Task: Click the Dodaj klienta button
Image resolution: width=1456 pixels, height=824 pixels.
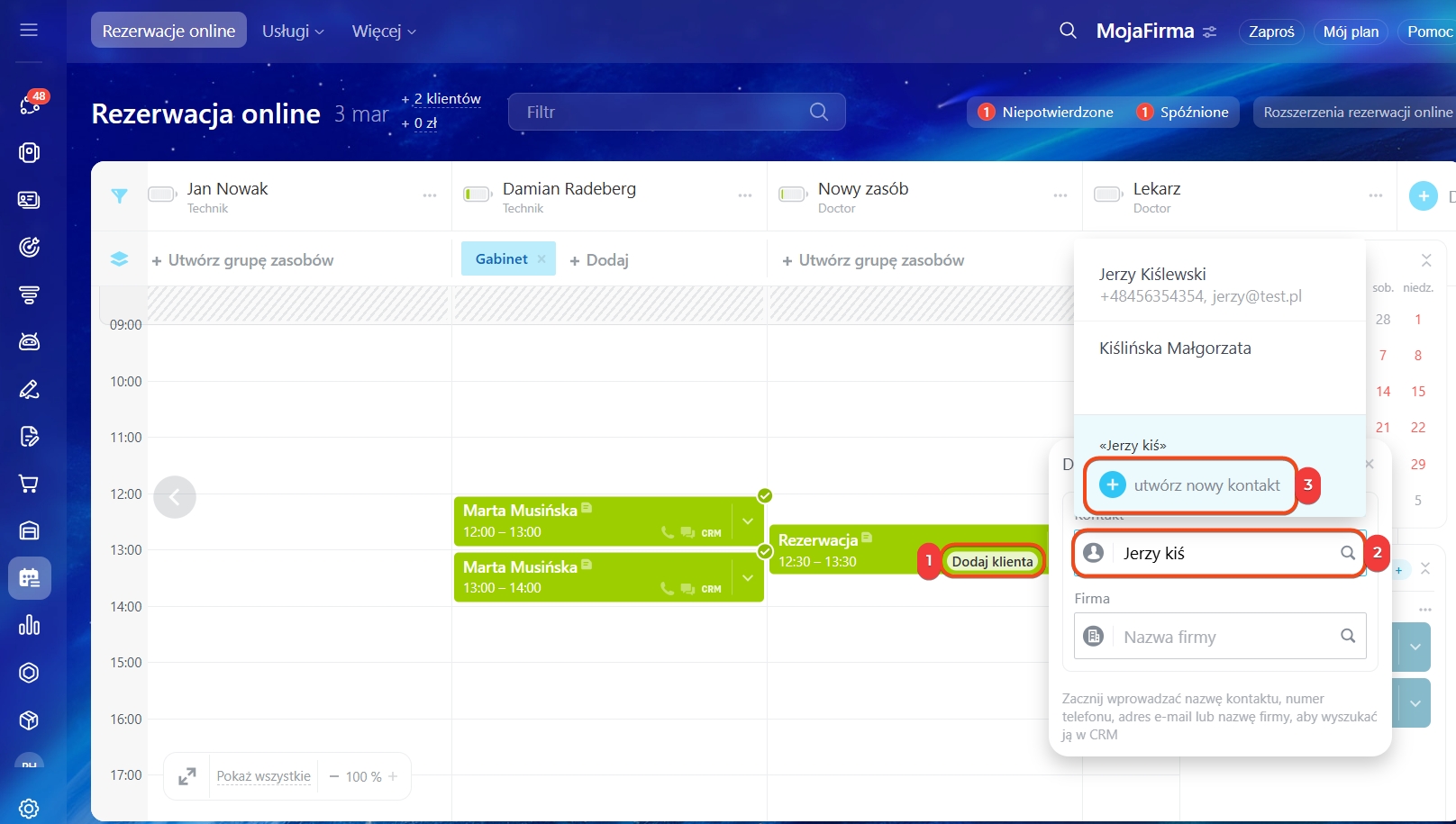Action: coord(992,561)
